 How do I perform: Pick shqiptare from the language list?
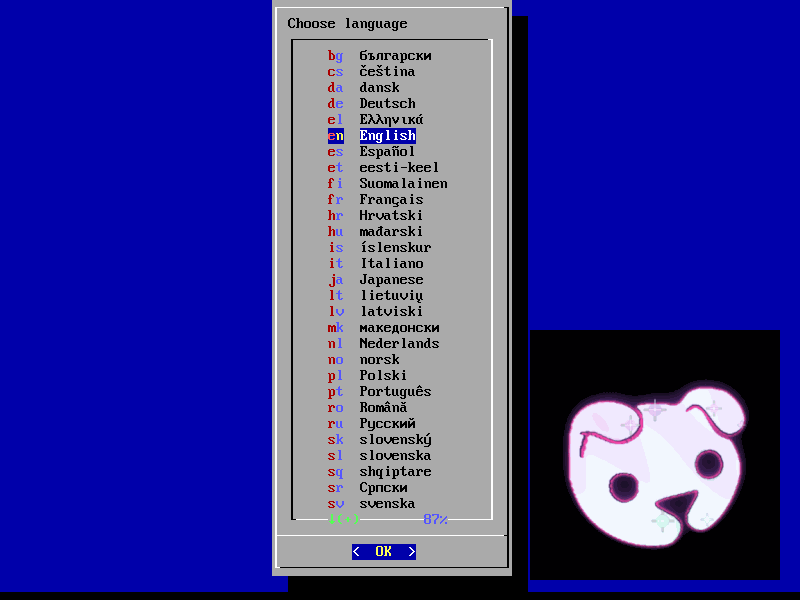point(380,471)
